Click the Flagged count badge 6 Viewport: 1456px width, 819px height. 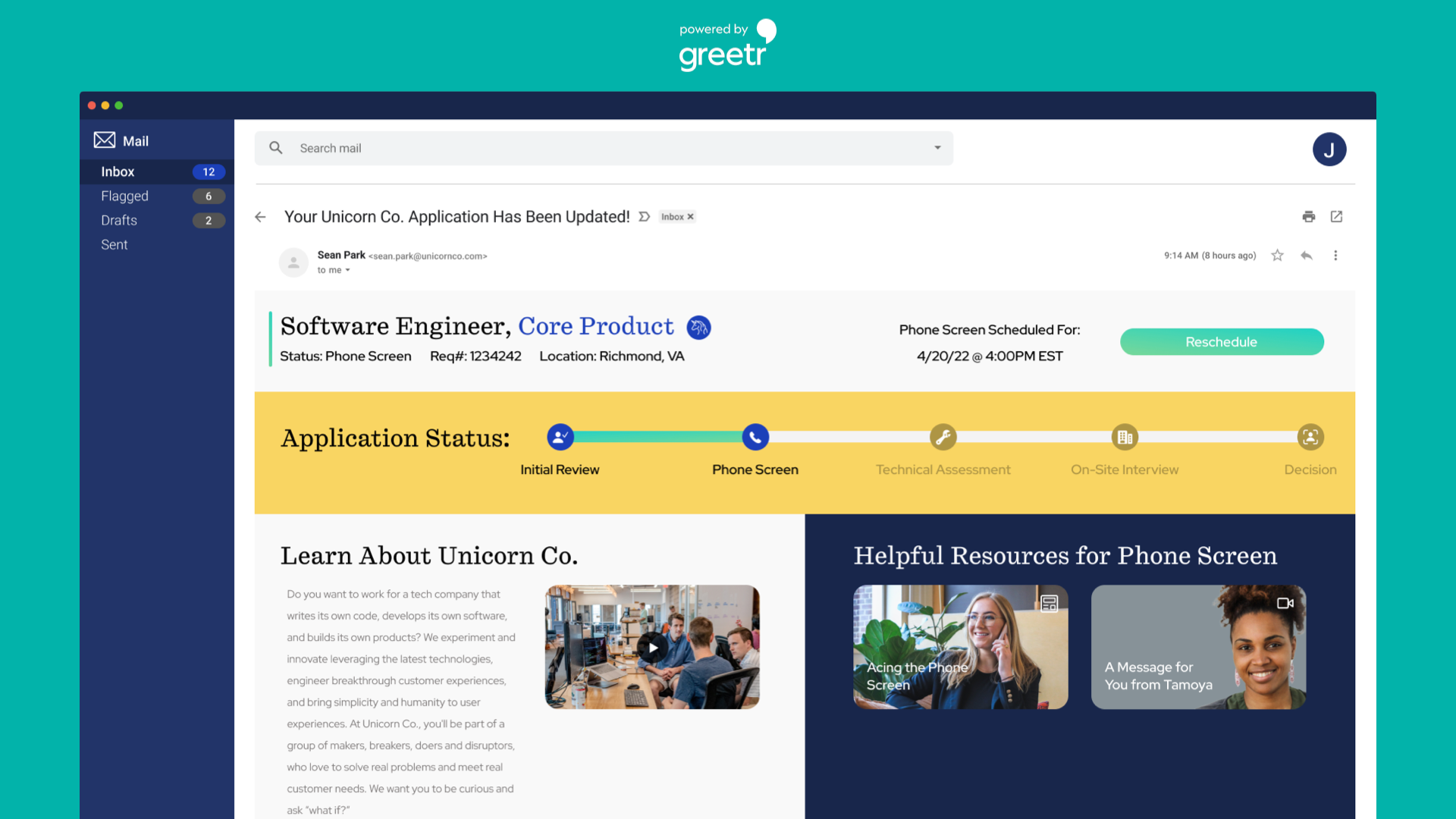pyautogui.click(x=209, y=196)
